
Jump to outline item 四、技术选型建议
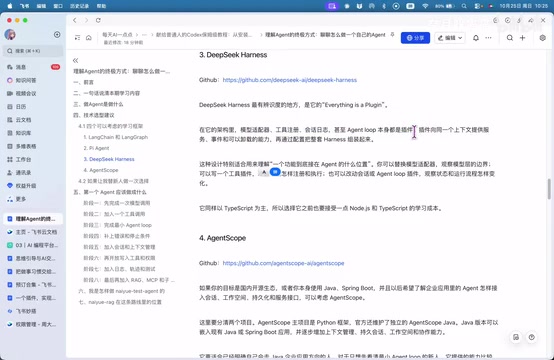[x=94, y=115]
